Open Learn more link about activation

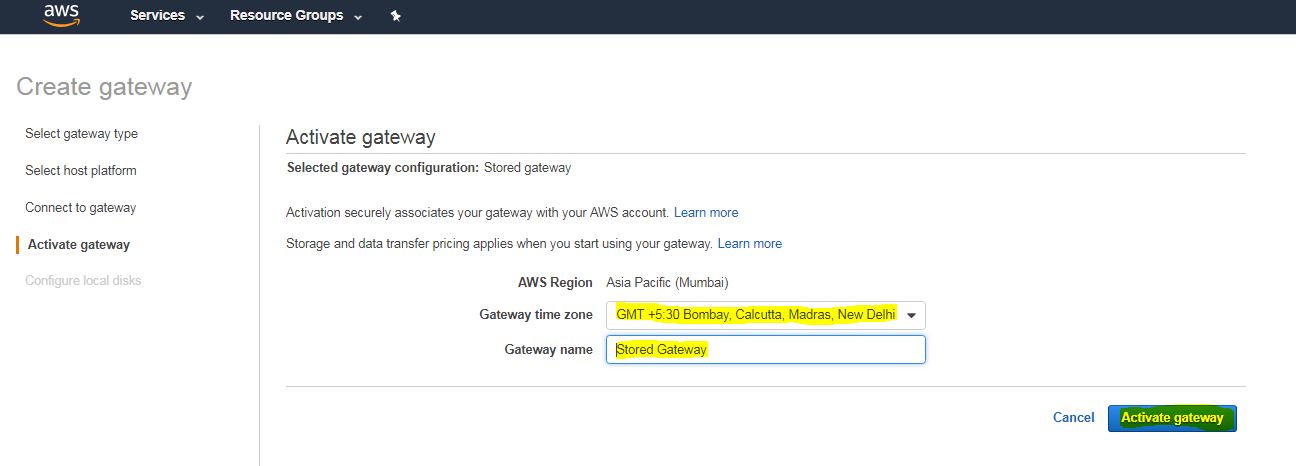[x=706, y=213]
